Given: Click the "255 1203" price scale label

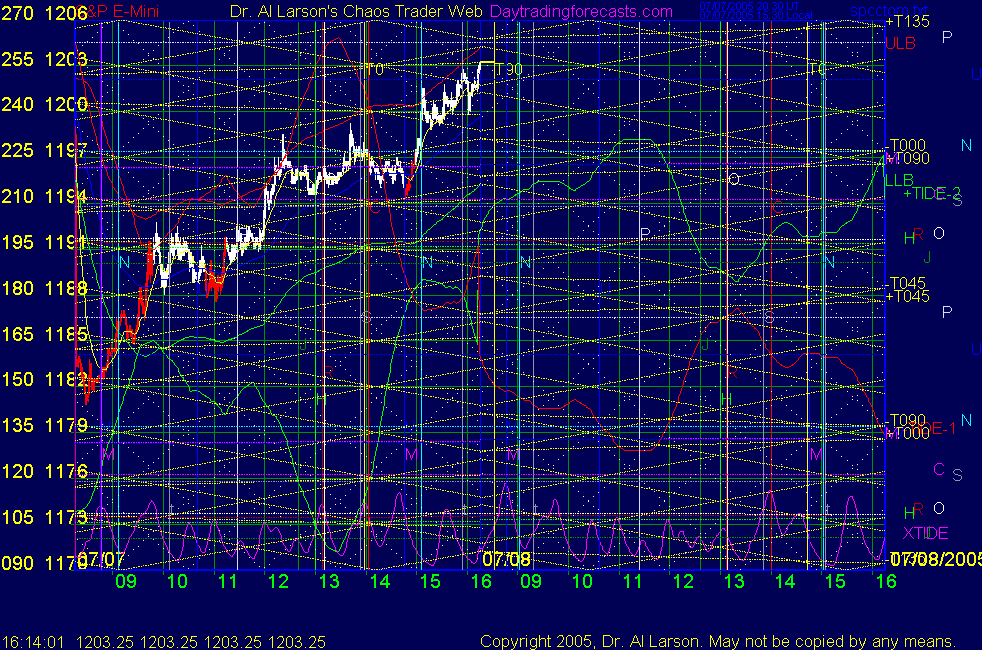Looking at the screenshot, I should (x=44, y=59).
